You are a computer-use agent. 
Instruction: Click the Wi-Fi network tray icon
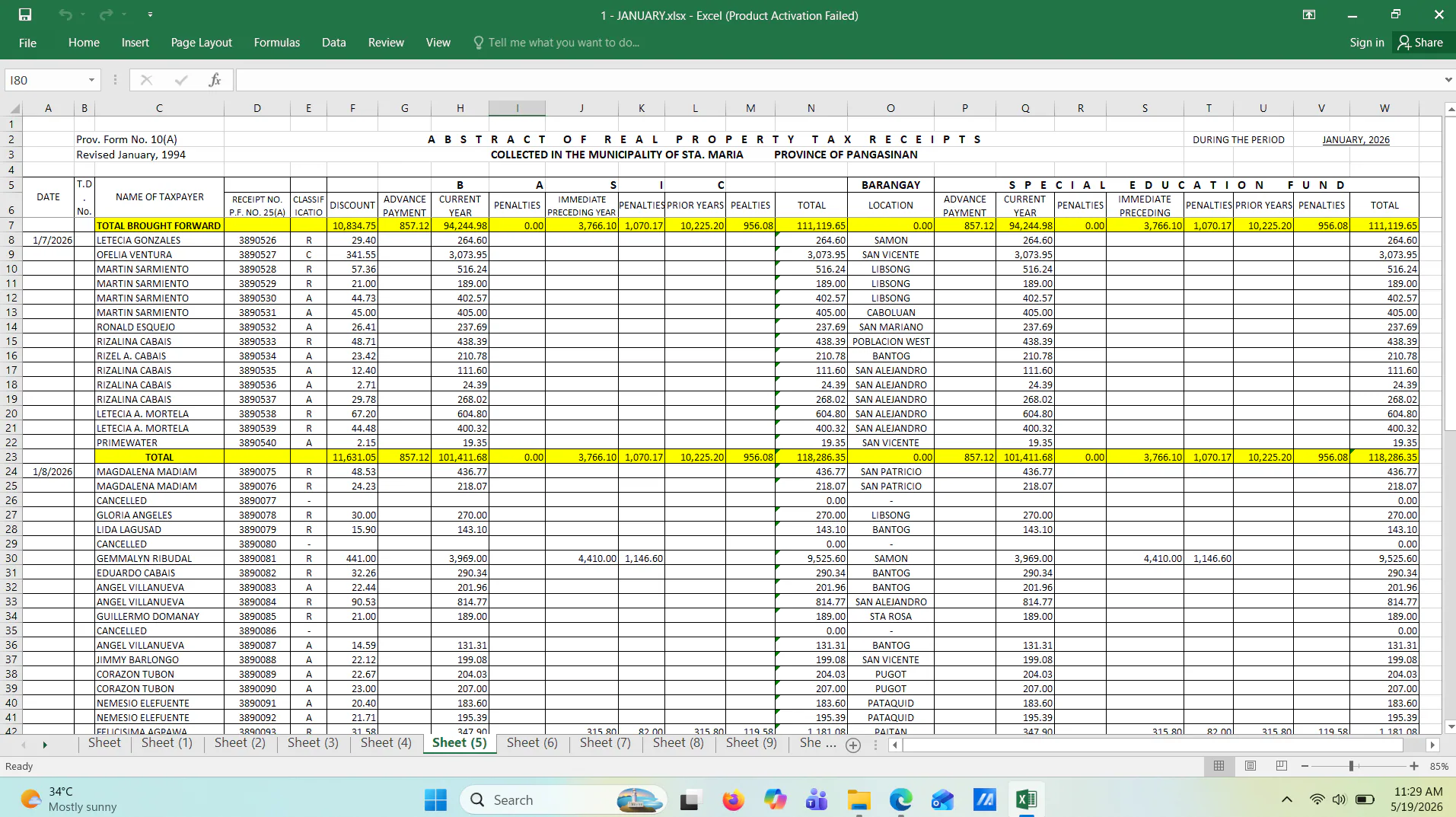coord(1317,799)
